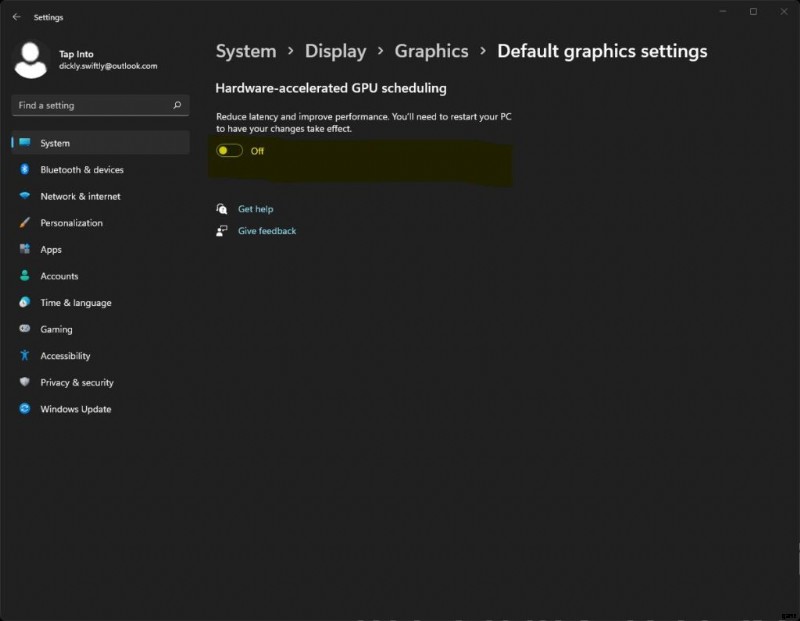Open the System category
Image resolution: width=800 pixels, height=621 pixels.
tap(101, 143)
